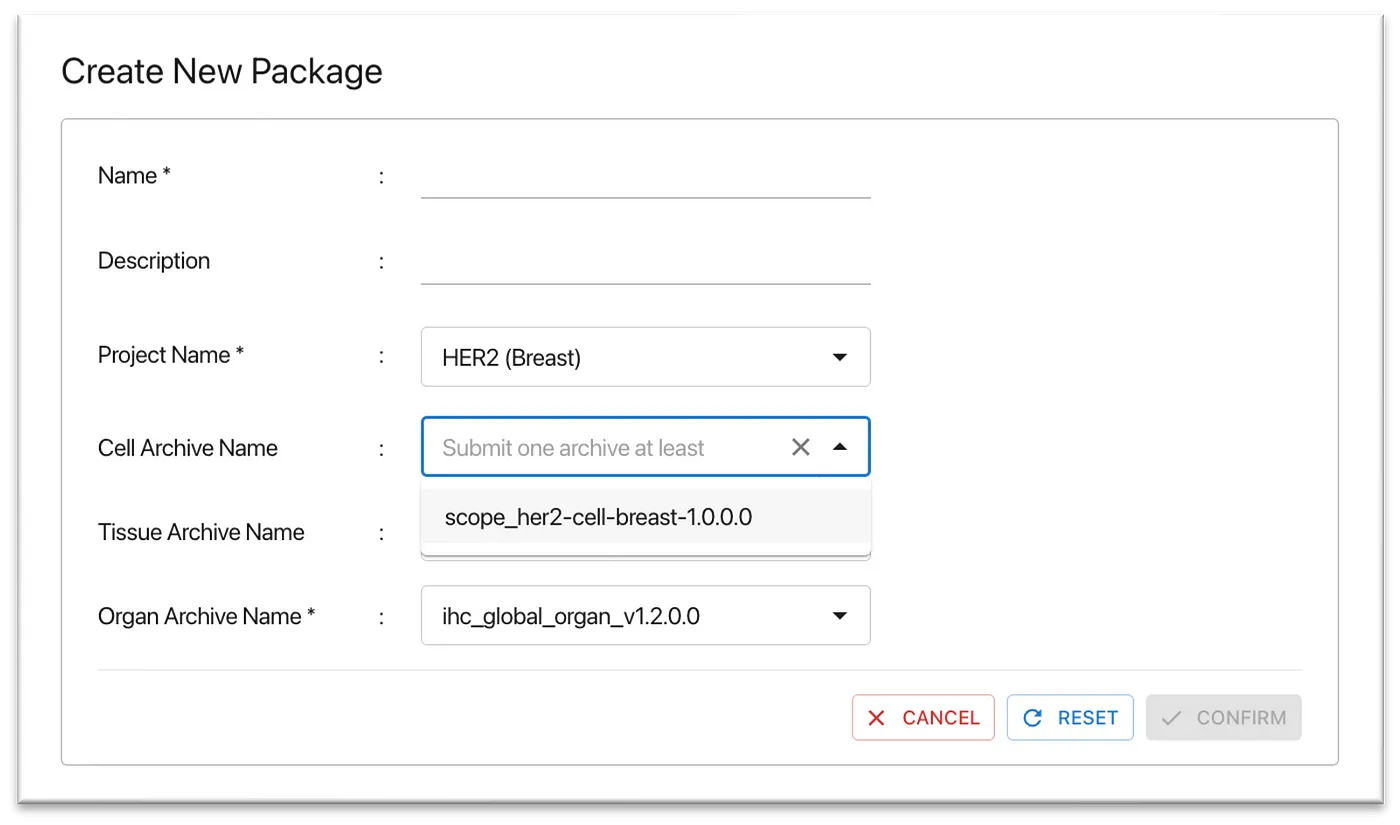
Task: Click the 'Create New Package' heading
Action: pyautogui.click(x=222, y=72)
